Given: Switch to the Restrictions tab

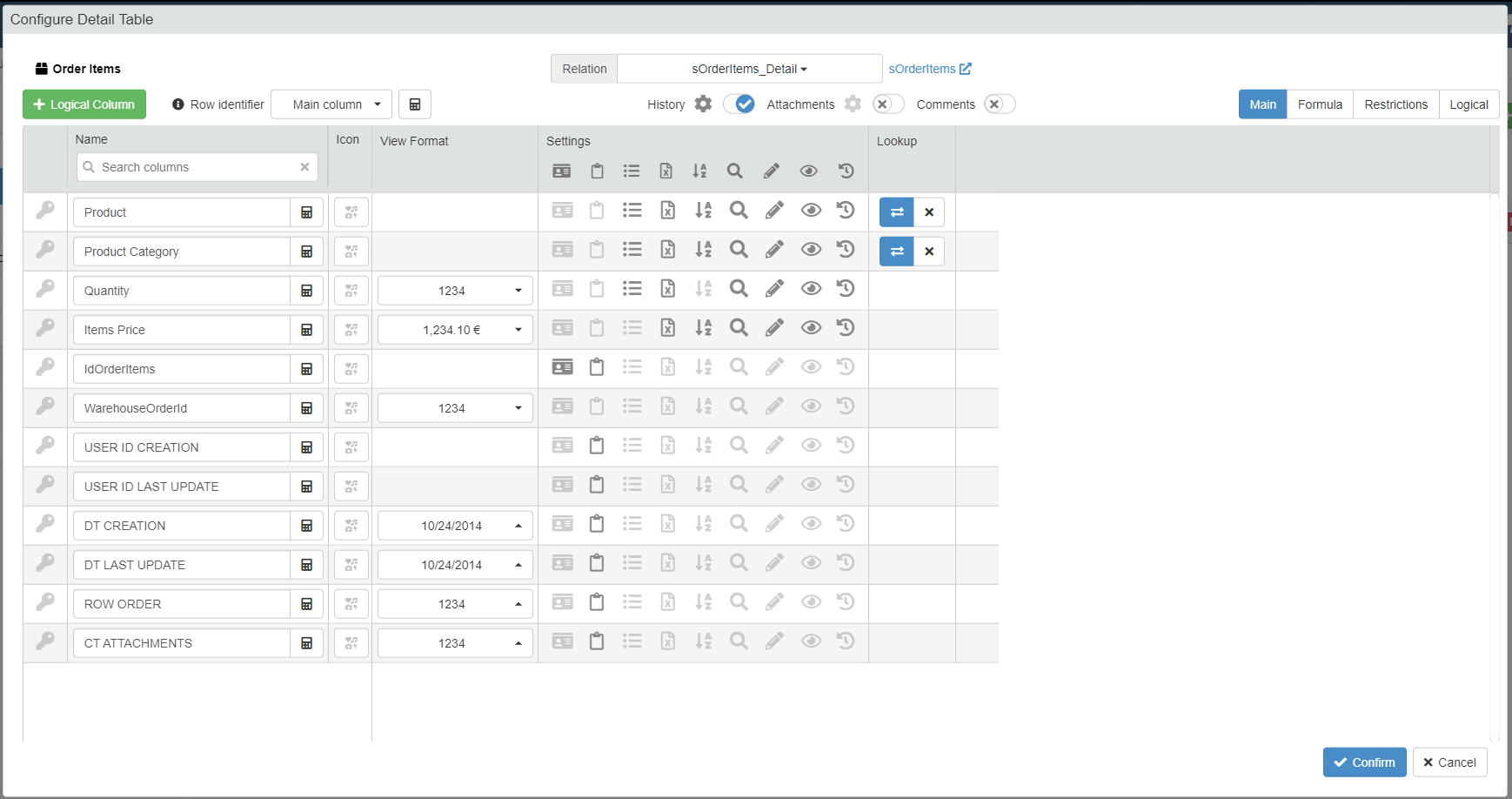Looking at the screenshot, I should click(1395, 104).
